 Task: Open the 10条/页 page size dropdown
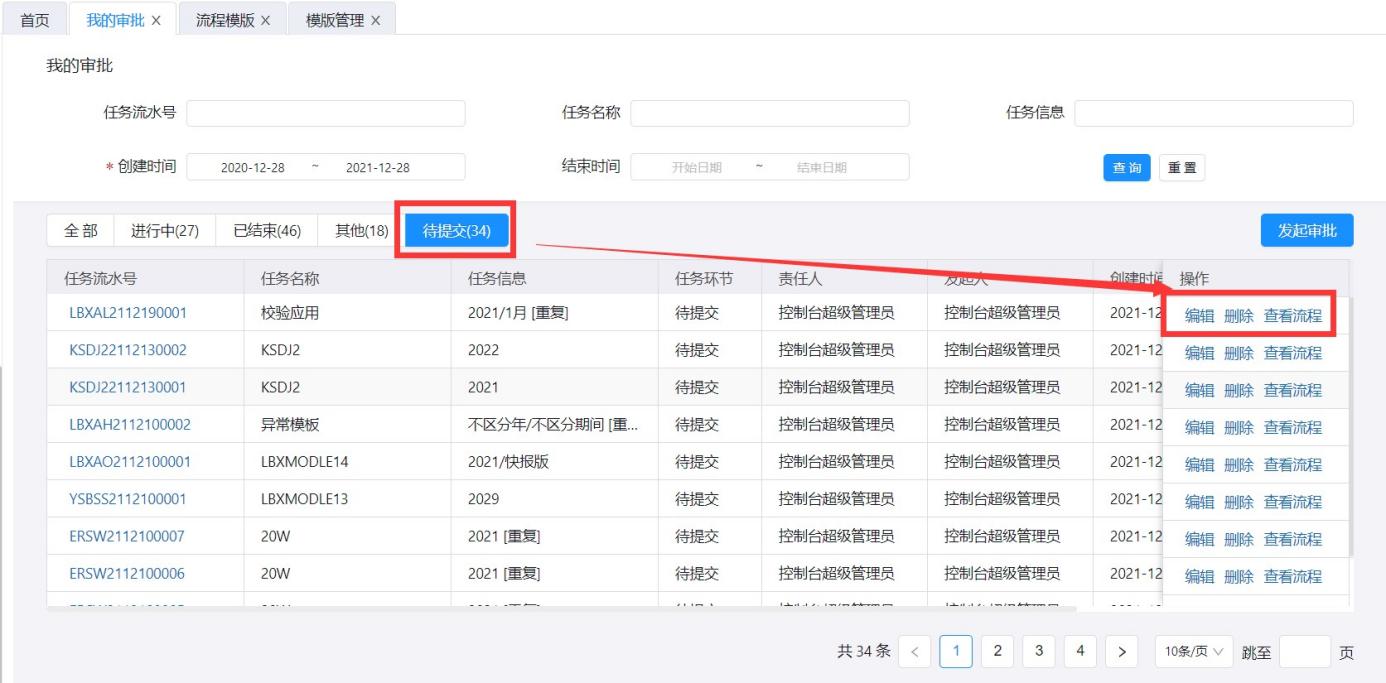point(1194,652)
